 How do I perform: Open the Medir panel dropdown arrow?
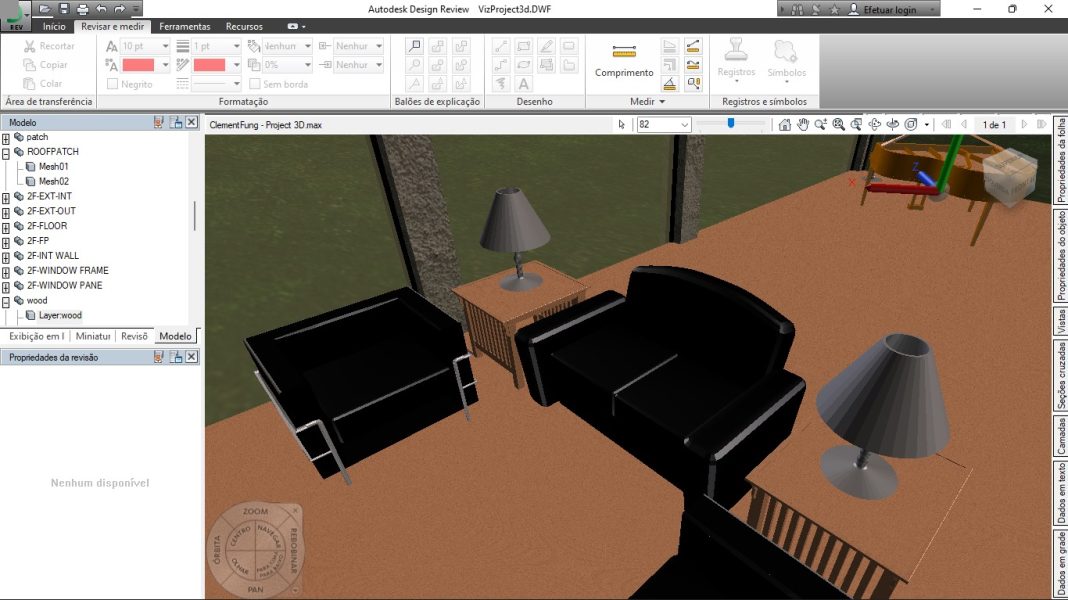pyautogui.click(x=662, y=101)
